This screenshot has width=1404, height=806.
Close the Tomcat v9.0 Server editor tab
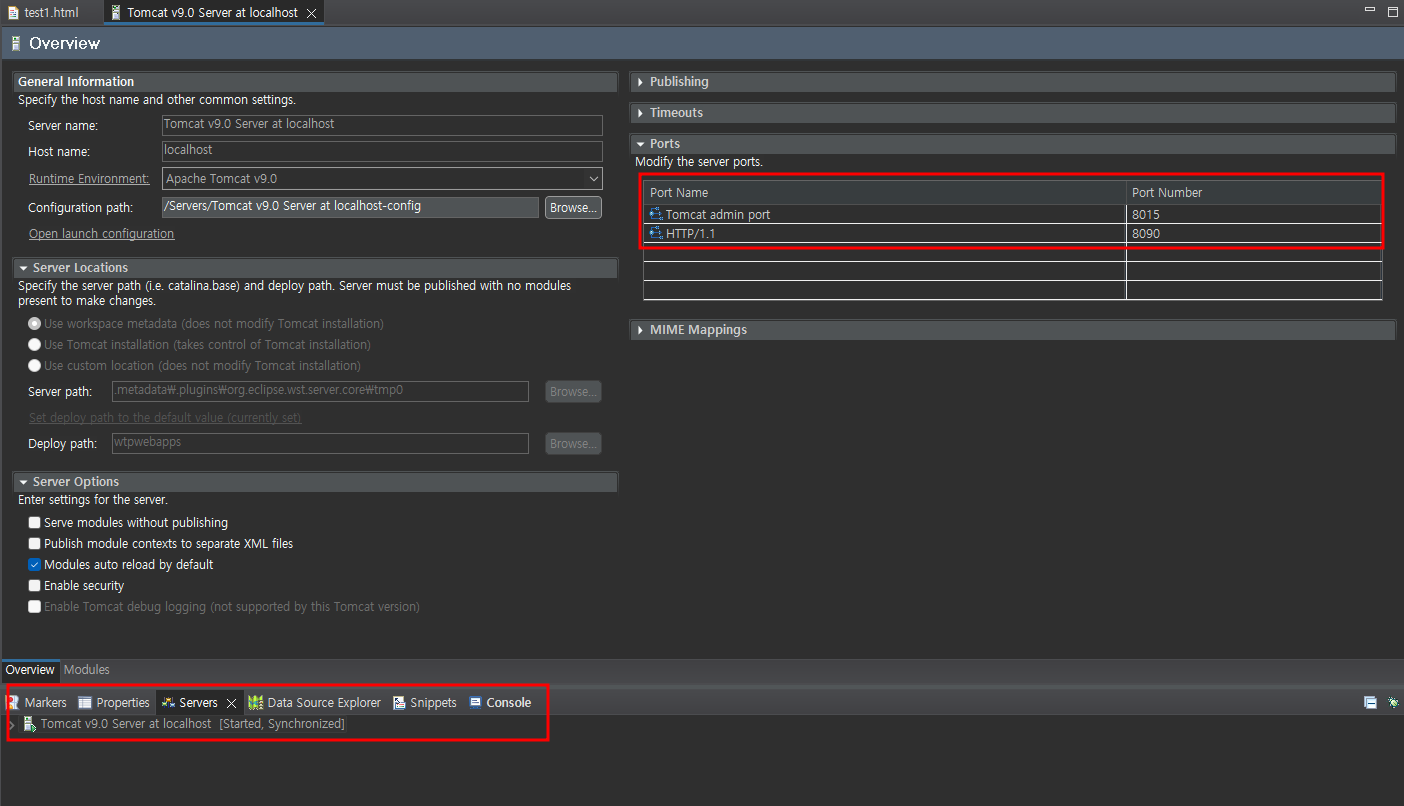coord(311,13)
